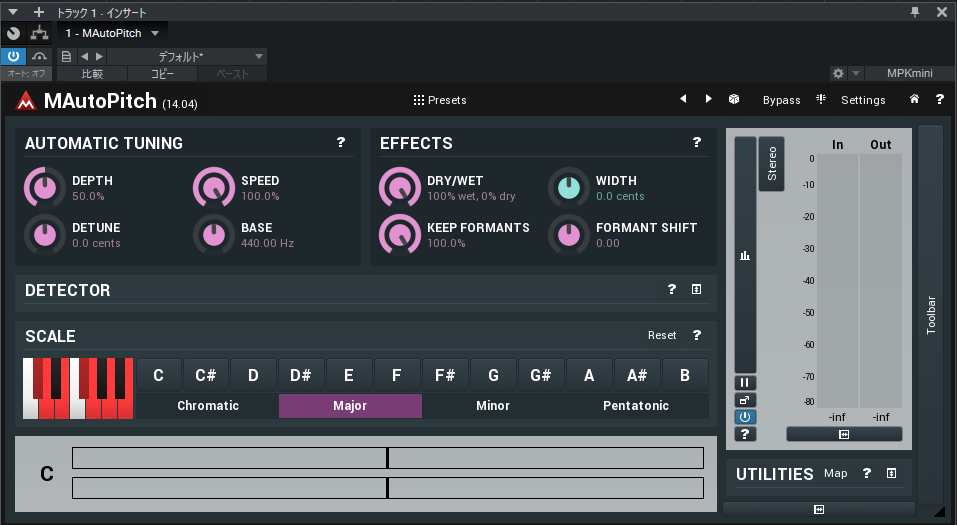Toggle note D in scale
Viewport: 957px width, 525px height.
(253, 375)
